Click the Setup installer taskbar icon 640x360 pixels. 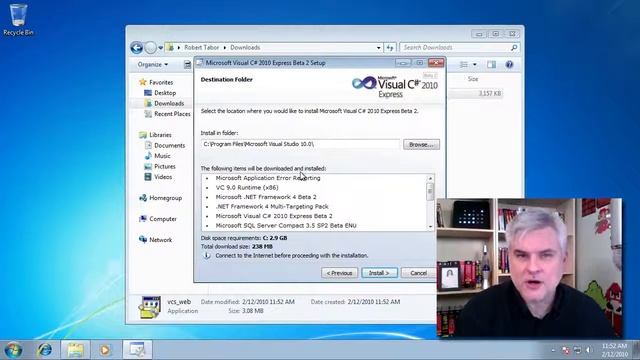click(137, 350)
